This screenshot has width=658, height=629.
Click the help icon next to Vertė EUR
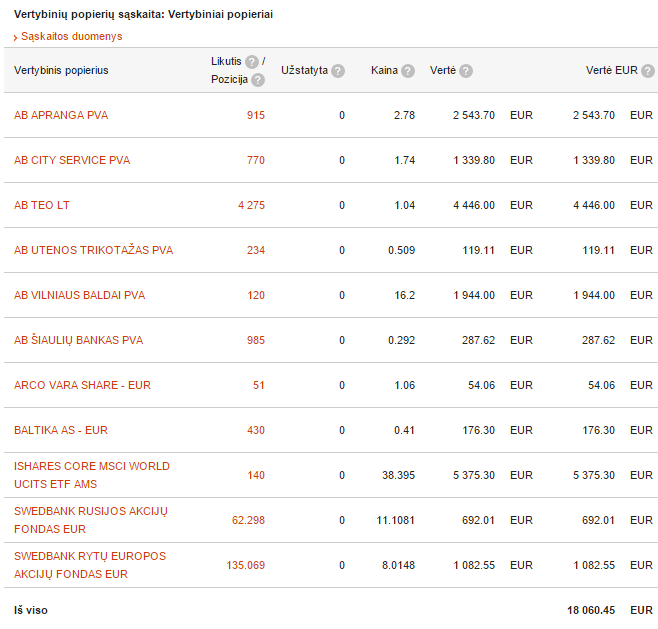coord(648,71)
